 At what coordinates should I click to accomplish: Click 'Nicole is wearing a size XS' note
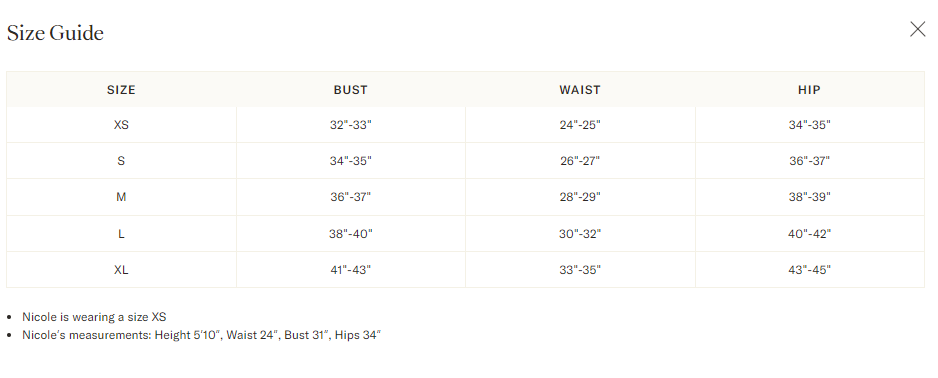94,317
